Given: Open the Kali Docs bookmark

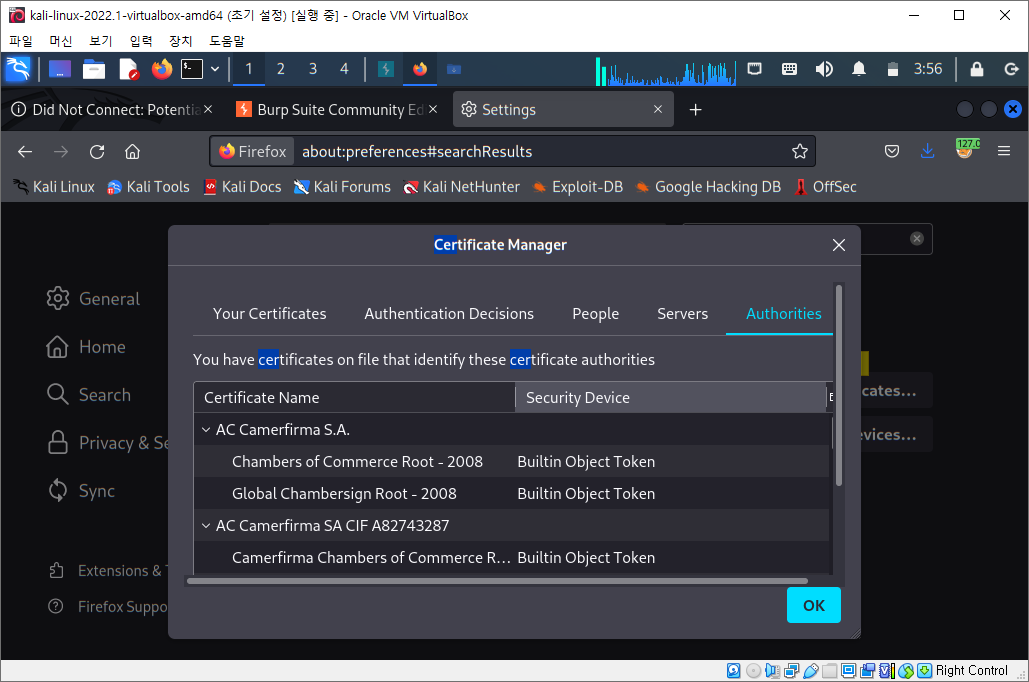Looking at the screenshot, I should click(x=242, y=187).
